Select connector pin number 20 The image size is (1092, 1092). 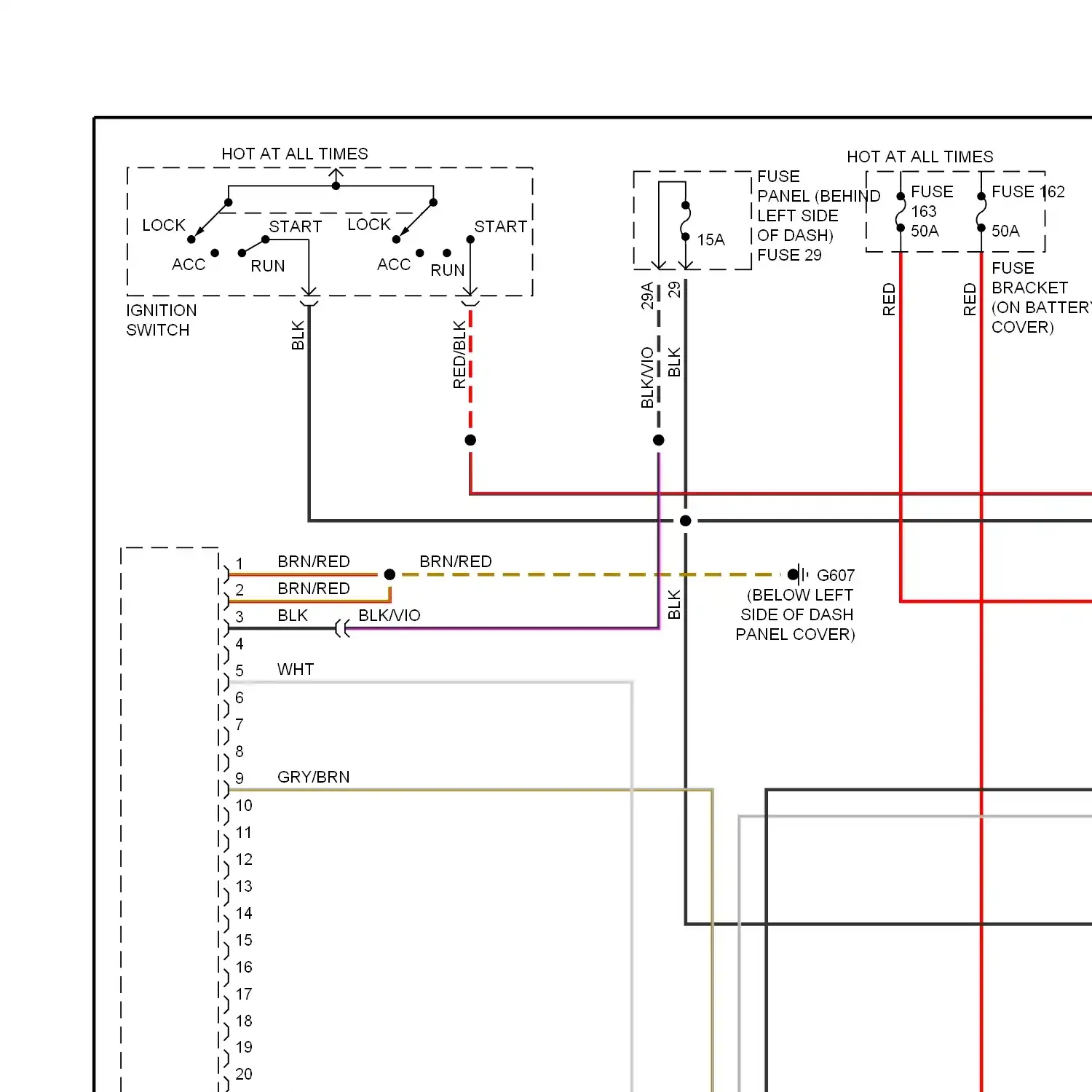(244, 1074)
